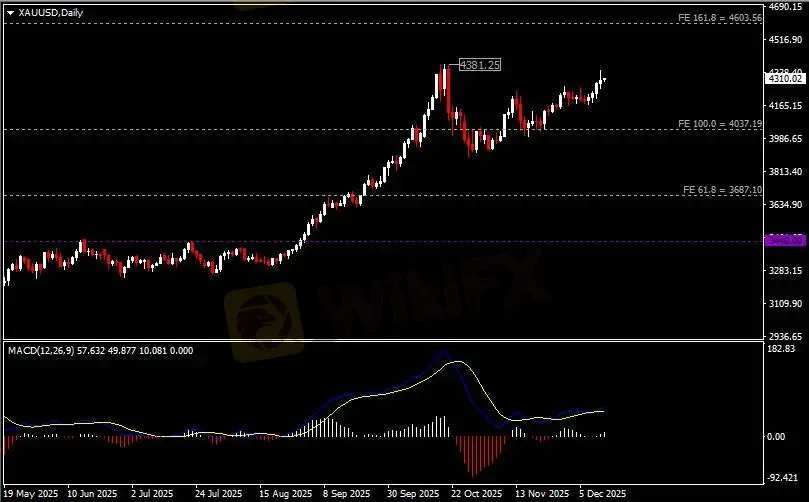The height and width of the screenshot is (502, 809).
Task: Select the 8 Sep 2025 date marker
Action: point(347,494)
